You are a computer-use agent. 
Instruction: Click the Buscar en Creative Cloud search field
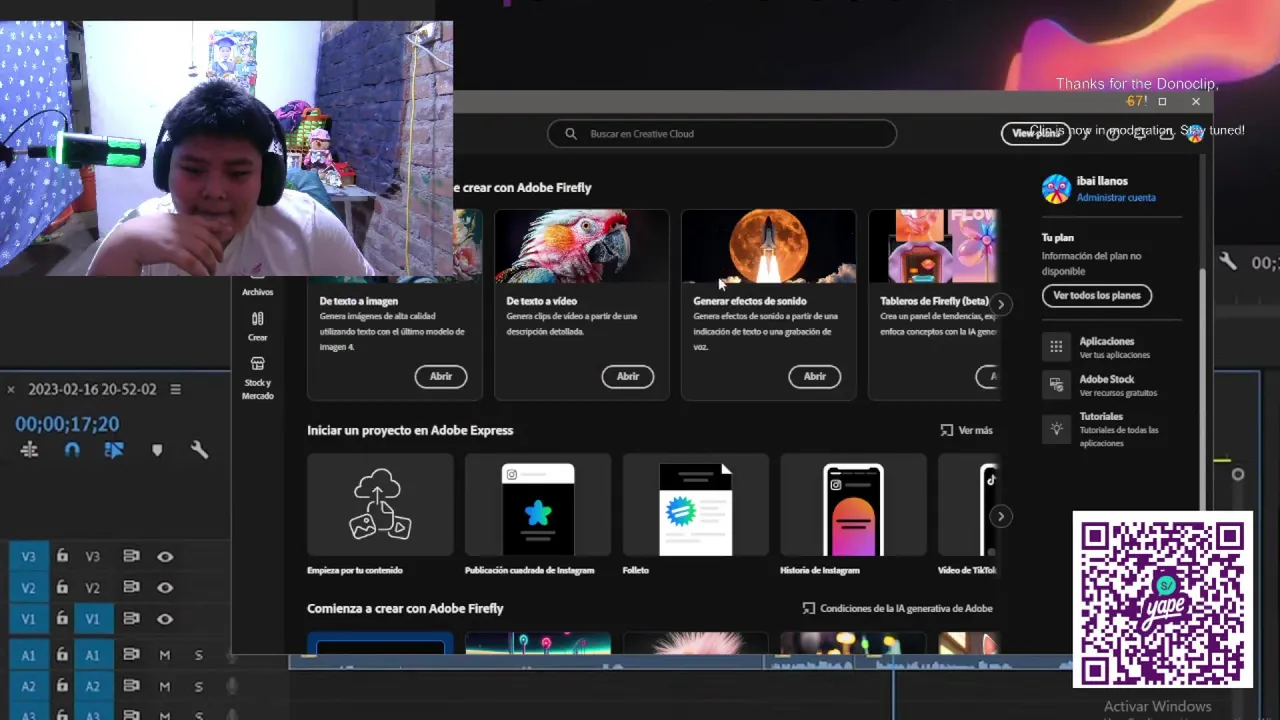721,133
